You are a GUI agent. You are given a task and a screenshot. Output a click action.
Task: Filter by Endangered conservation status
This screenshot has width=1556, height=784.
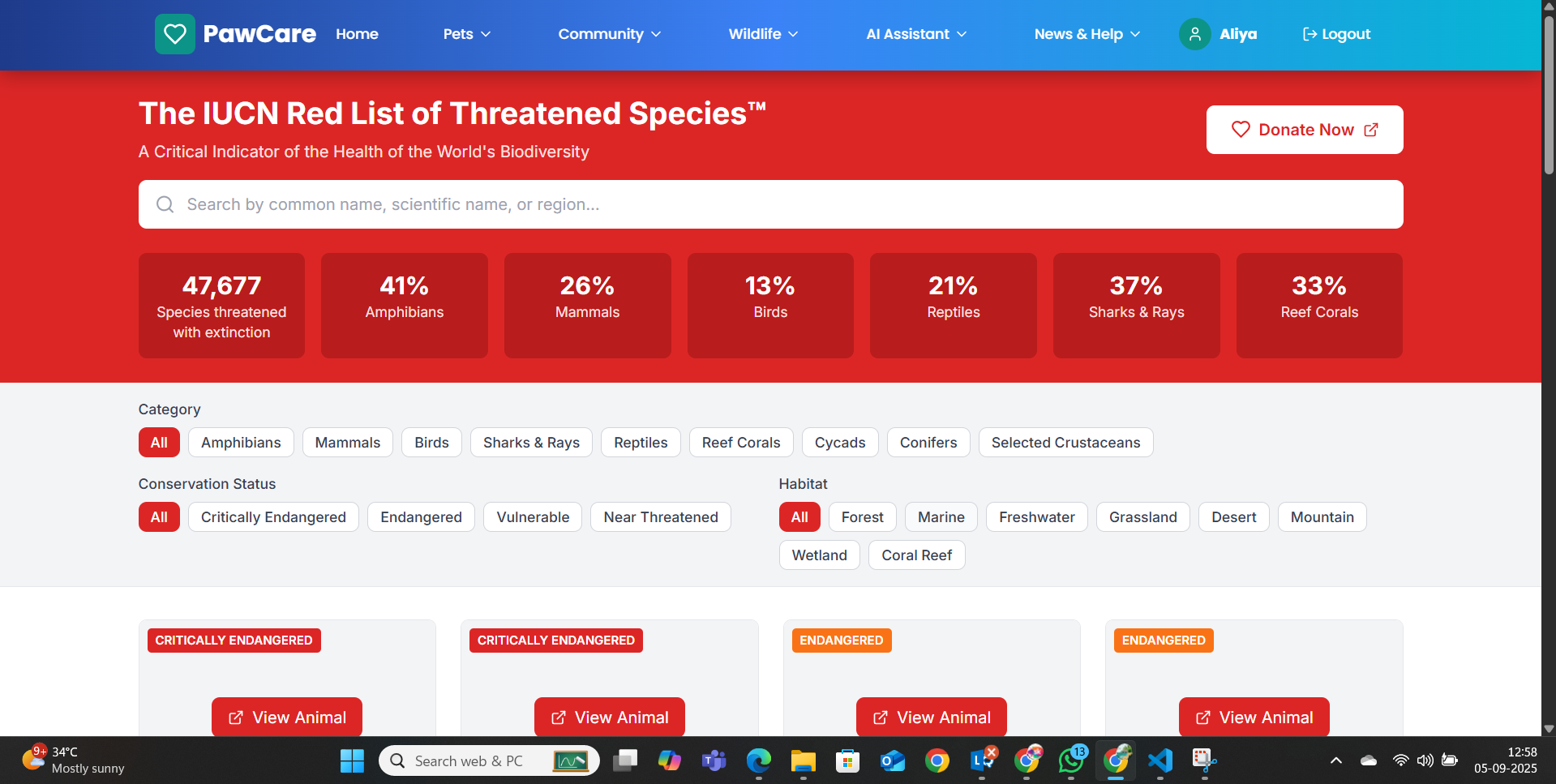421,517
